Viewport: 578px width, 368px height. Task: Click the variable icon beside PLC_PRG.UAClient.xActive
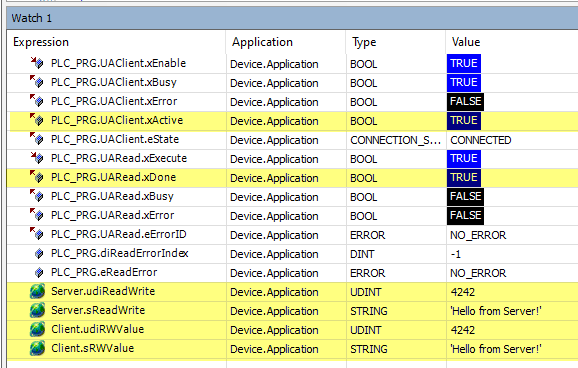click(x=37, y=120)
